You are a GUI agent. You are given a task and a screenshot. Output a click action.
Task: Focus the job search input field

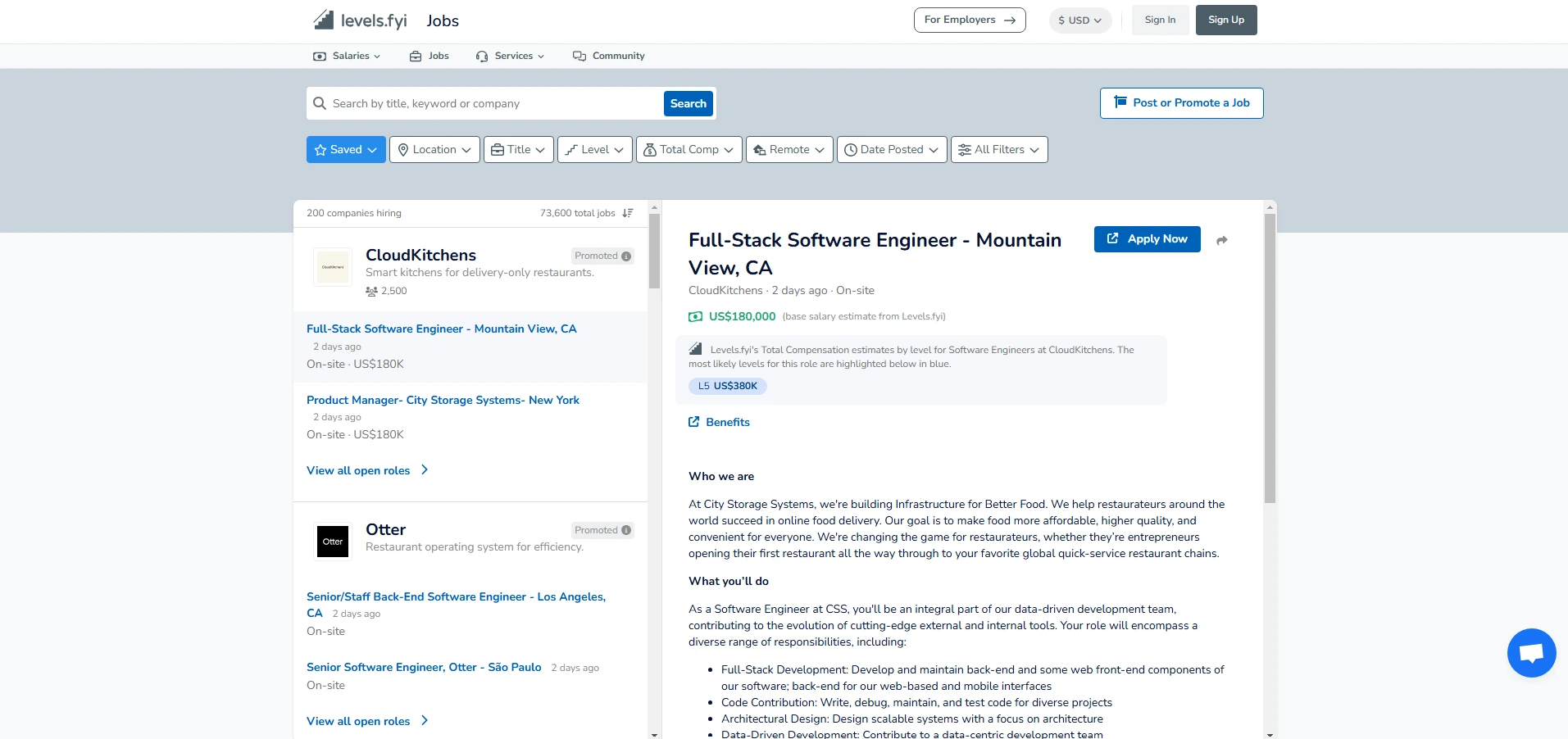pyautogui.click(x=495, y=103)
